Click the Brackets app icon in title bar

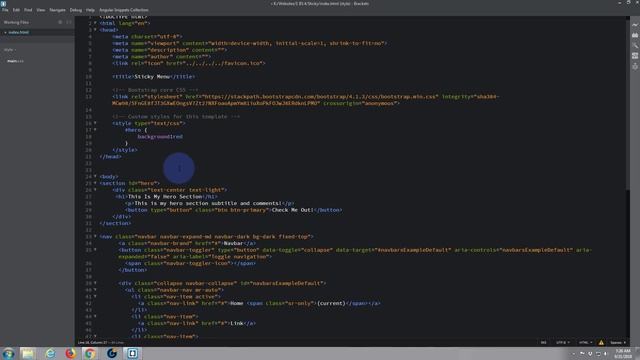coord(3,3)
